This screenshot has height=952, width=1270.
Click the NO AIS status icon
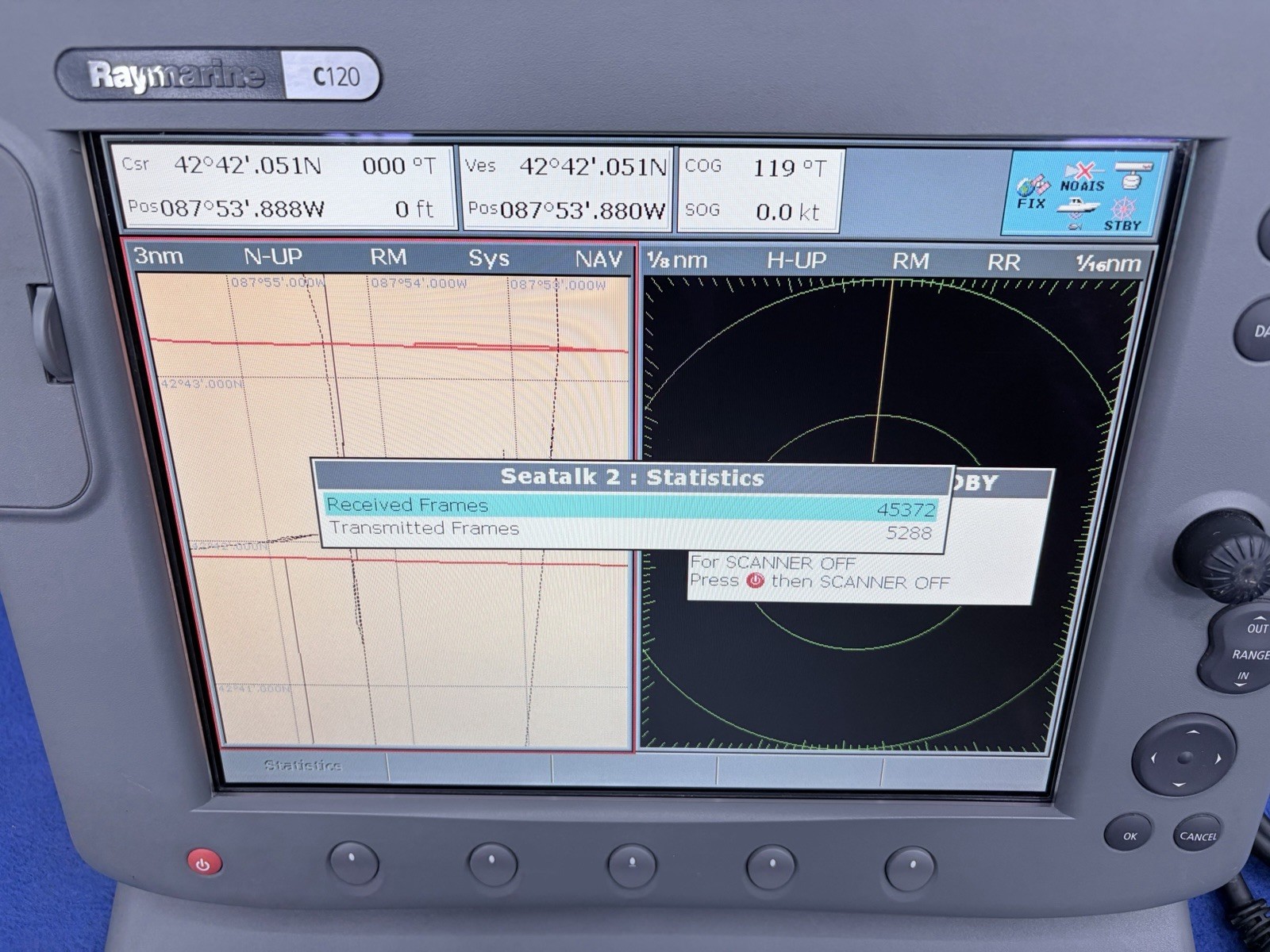pos(1082,176)
